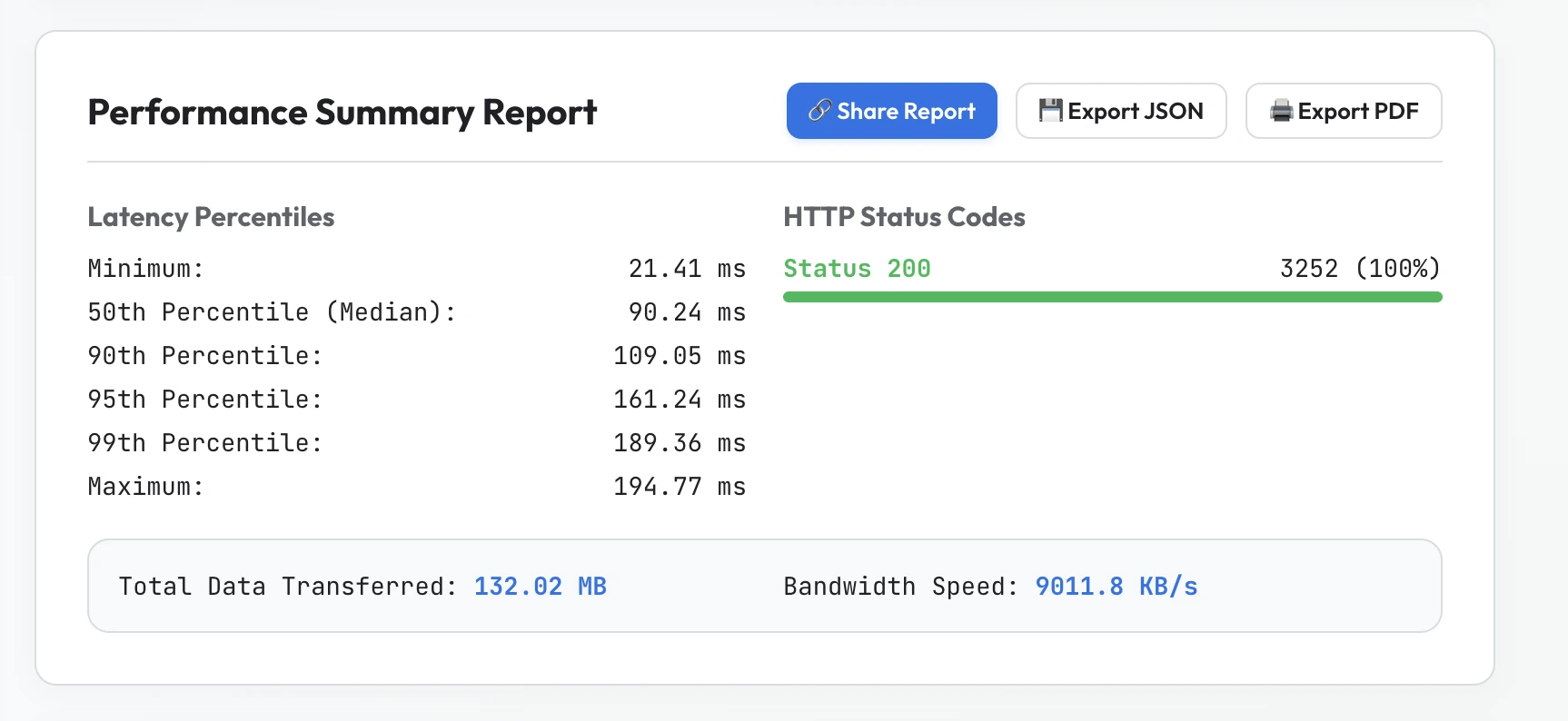
Task: Click the Export JSON button
Action: click(1120, 111)
